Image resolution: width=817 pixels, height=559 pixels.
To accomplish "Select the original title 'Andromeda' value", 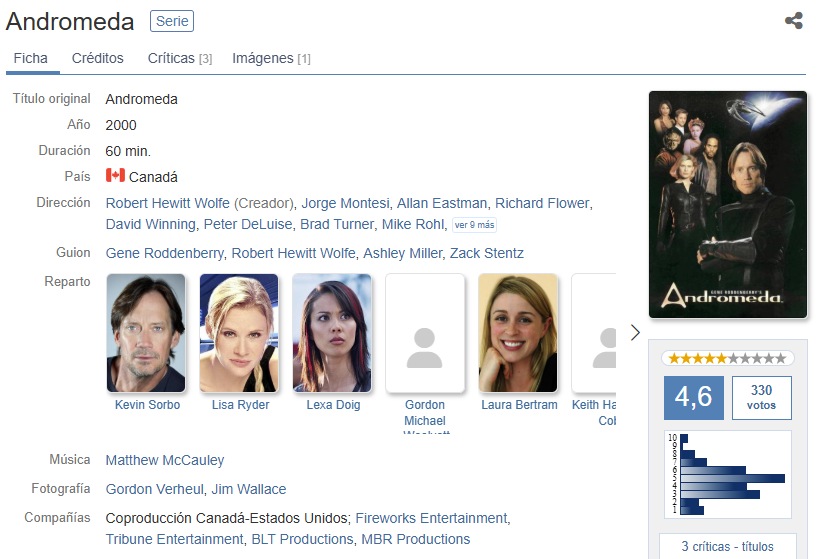I will coord(141,99).
